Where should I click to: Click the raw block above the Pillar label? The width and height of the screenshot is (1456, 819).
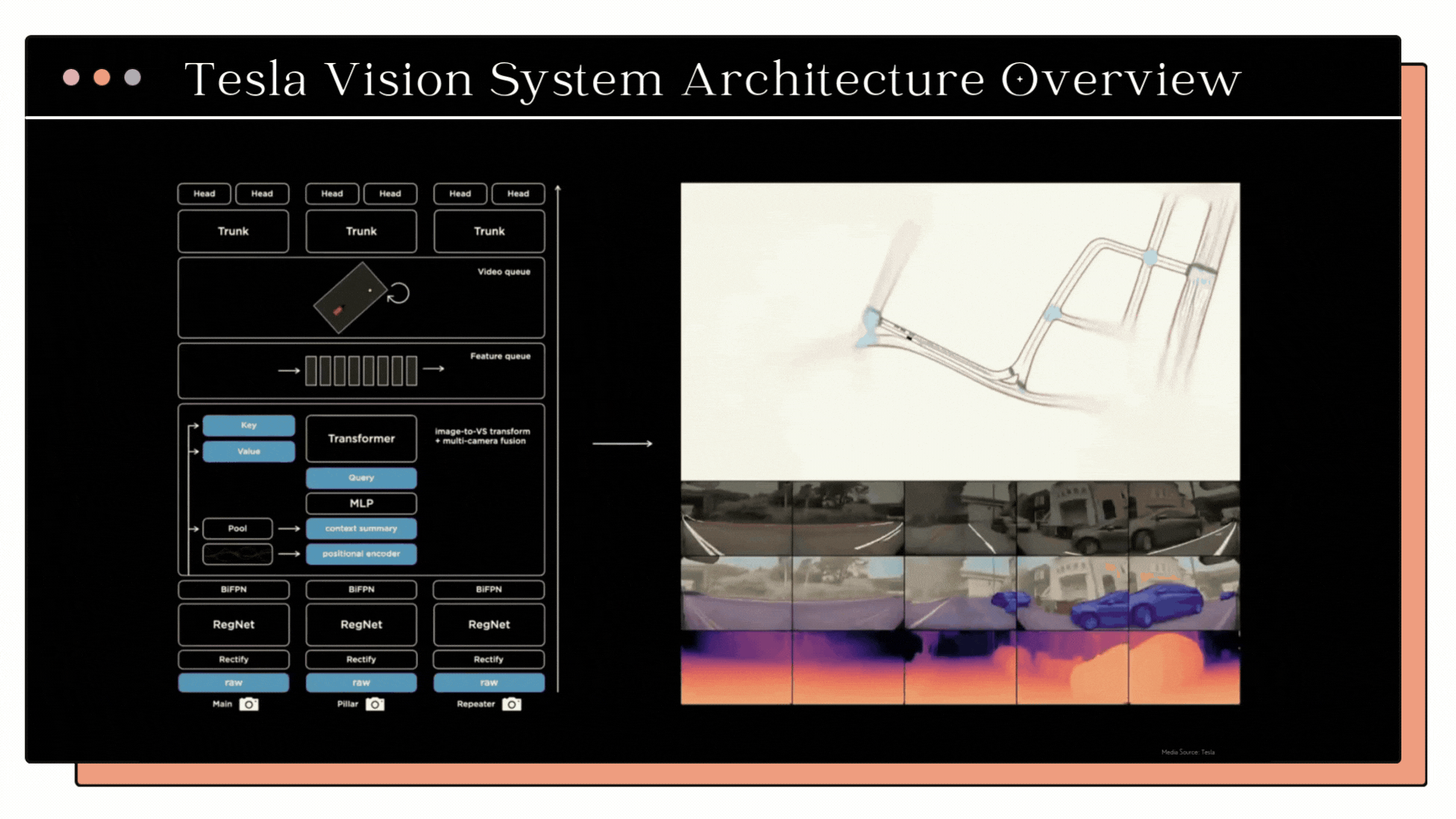(x=361, y=682)
